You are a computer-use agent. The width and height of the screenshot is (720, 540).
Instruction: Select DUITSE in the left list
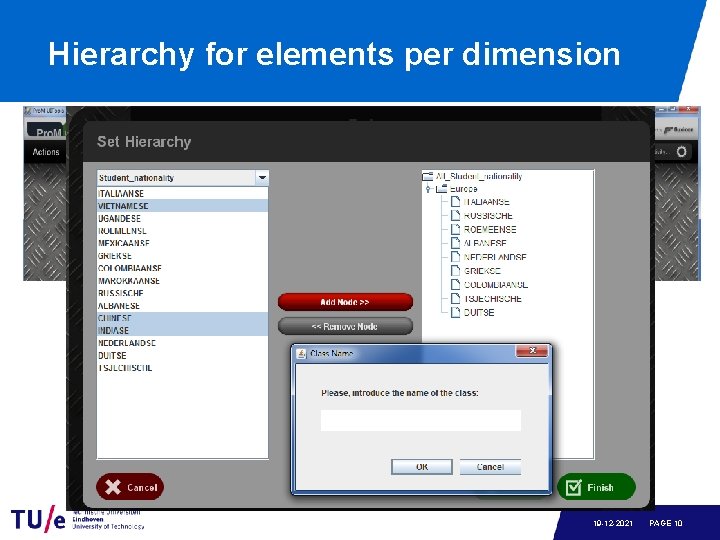pyautogui.click(x=182, y=355)
